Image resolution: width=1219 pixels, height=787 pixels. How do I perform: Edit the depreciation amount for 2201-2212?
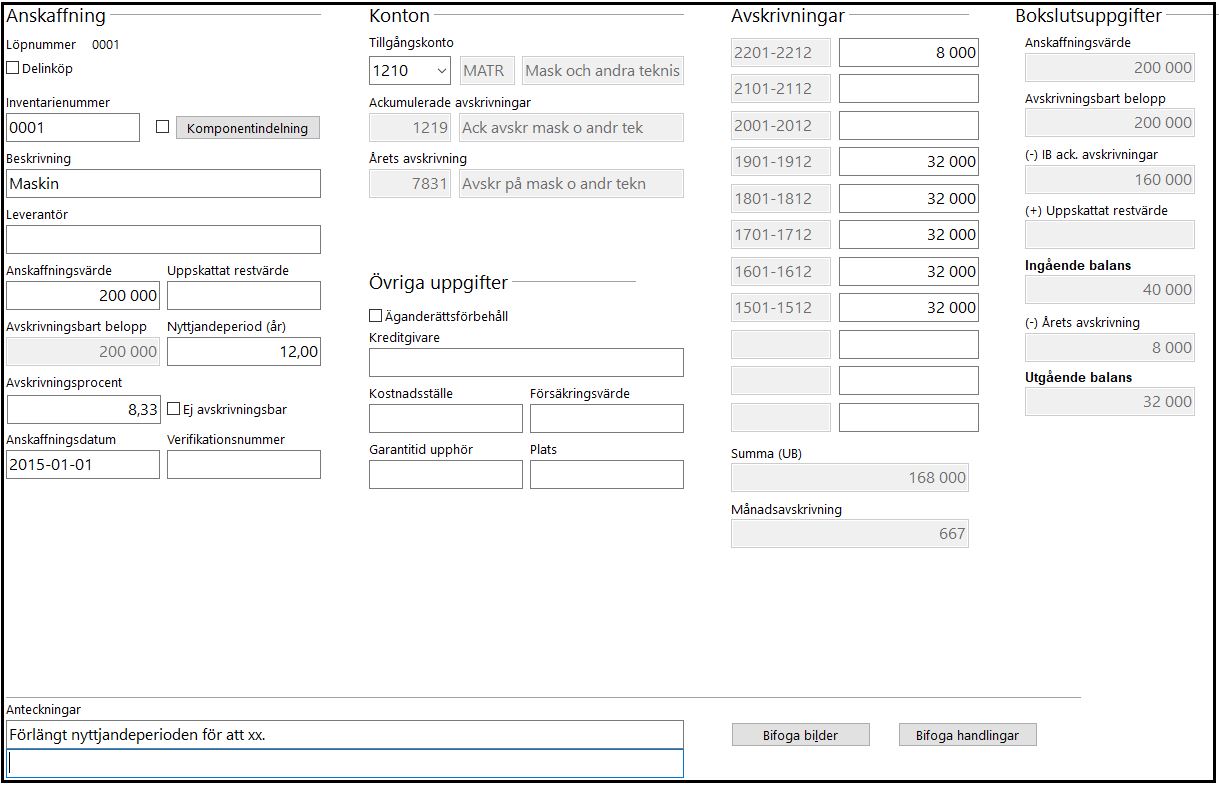pyautogui.click(x=909, y=53)
